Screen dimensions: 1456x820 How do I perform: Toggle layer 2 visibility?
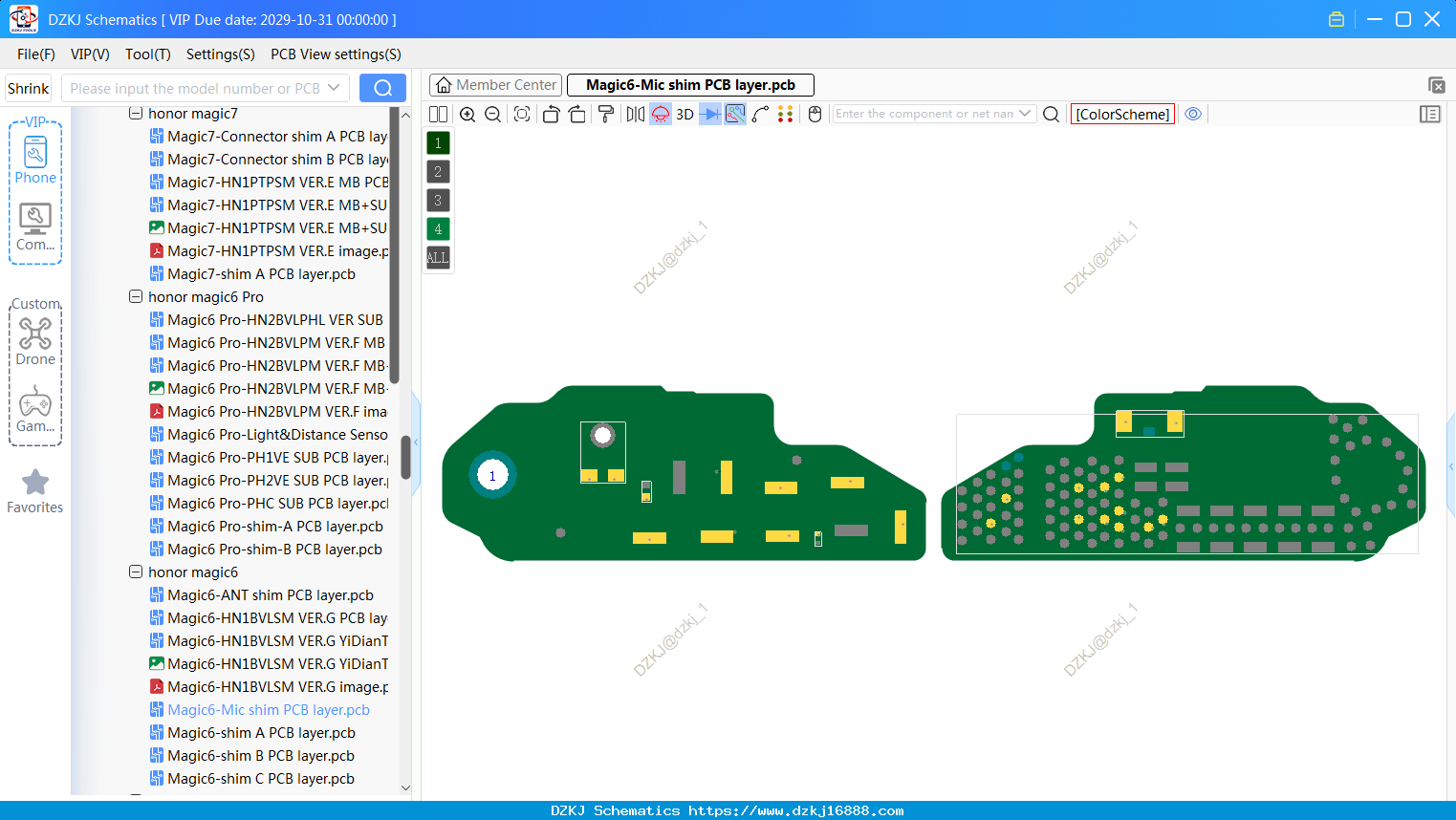(438, 172)
